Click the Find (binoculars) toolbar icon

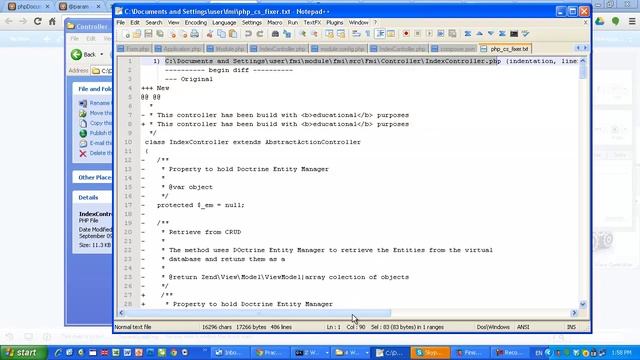click(275, 34)
